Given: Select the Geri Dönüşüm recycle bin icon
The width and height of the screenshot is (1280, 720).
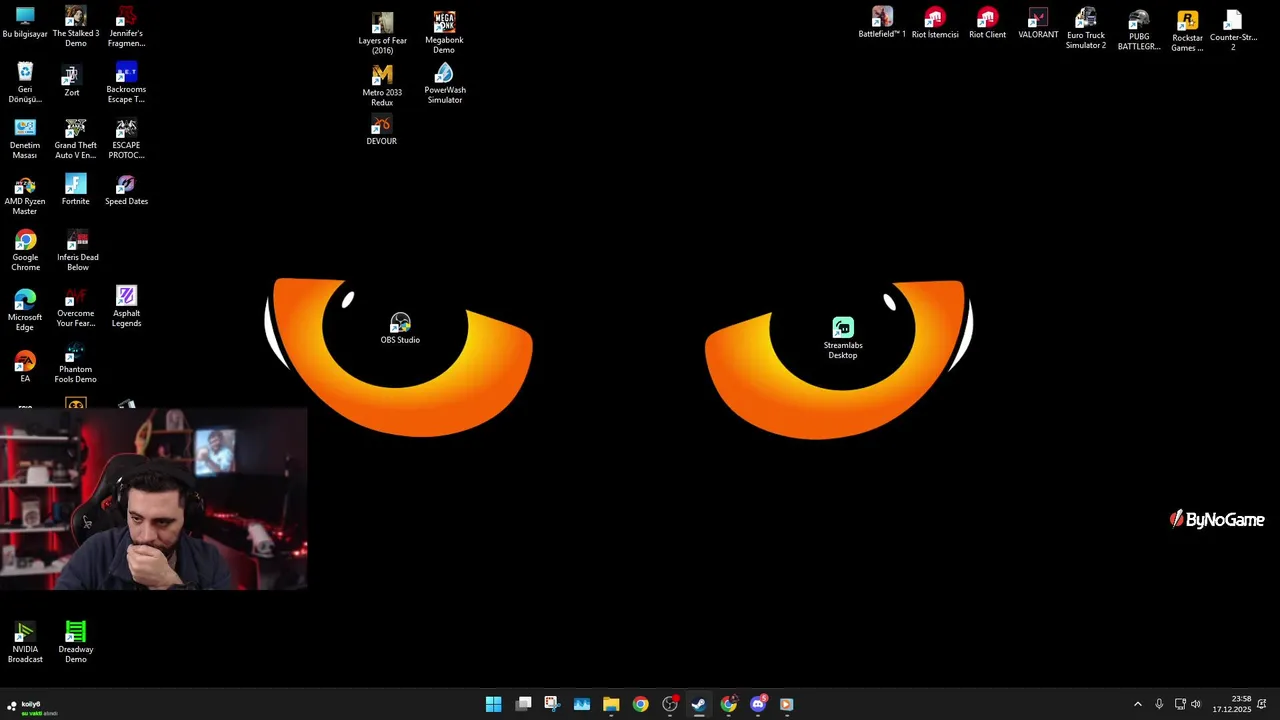Looking at the screenshot, I should pos(25,83).
